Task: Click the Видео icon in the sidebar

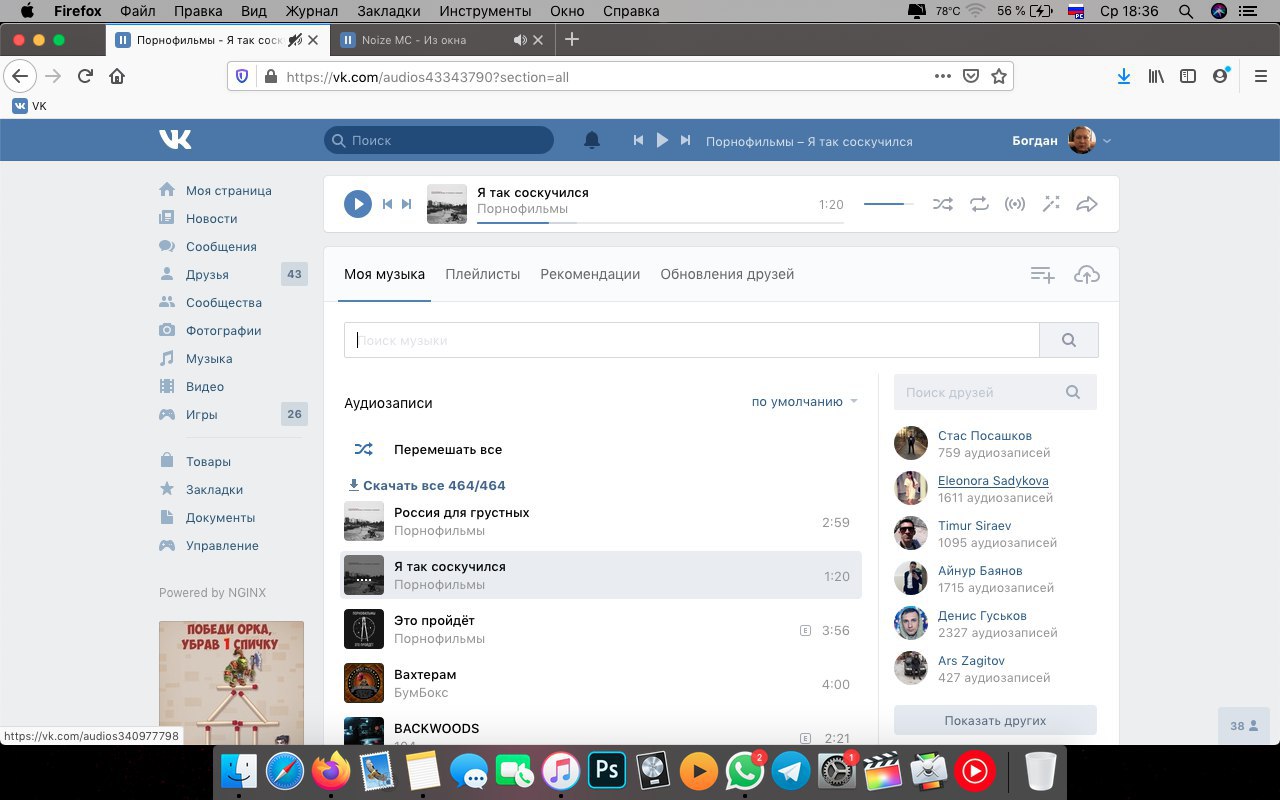Action: tap(167, 386)
